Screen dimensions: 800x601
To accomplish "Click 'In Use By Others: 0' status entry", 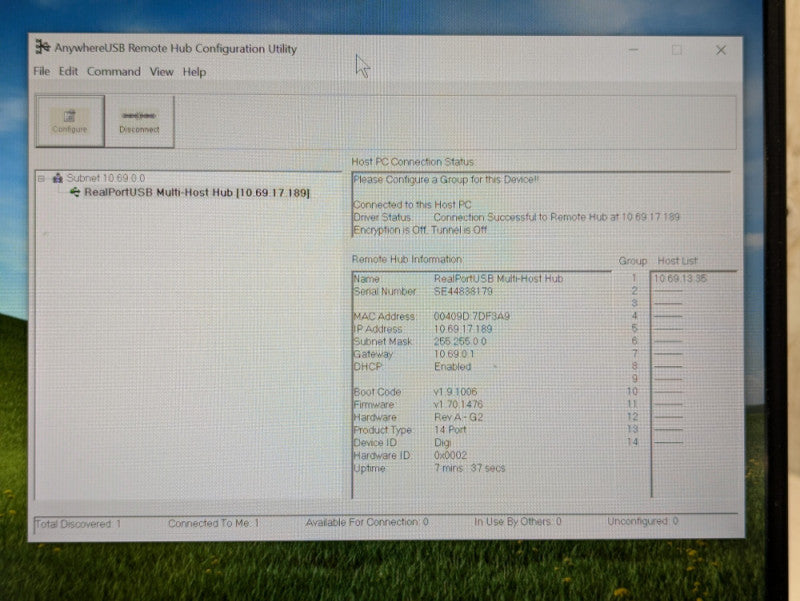I will (x=518, y=521).
